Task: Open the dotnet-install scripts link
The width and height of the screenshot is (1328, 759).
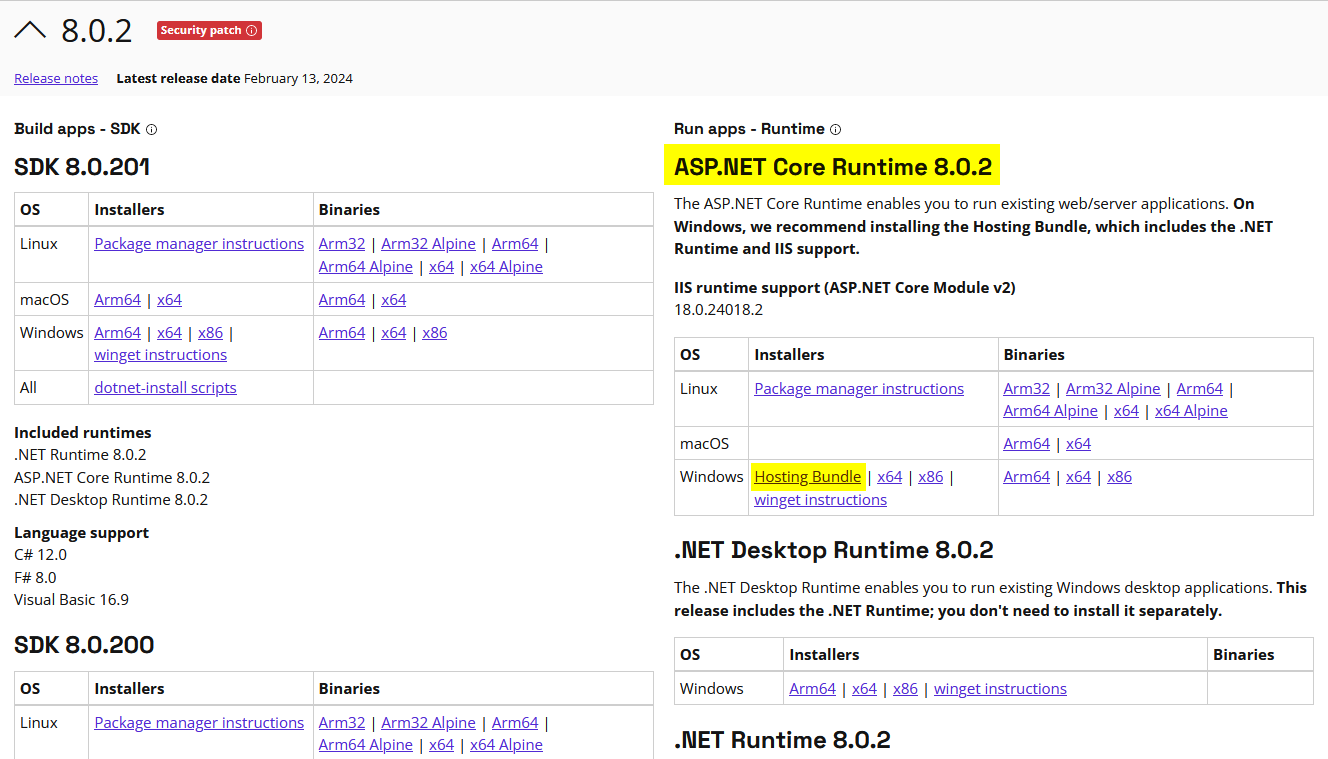Action: pyautogui.click(x=166, y=388)
